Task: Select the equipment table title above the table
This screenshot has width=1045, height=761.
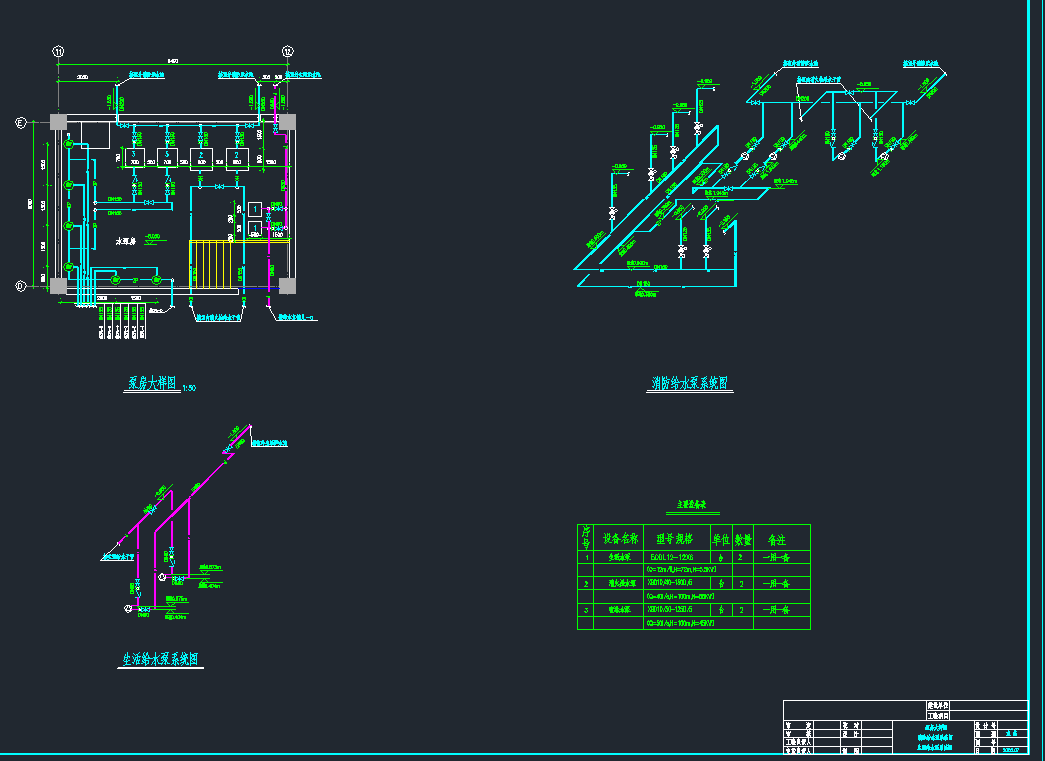Action: pos(693,507)
